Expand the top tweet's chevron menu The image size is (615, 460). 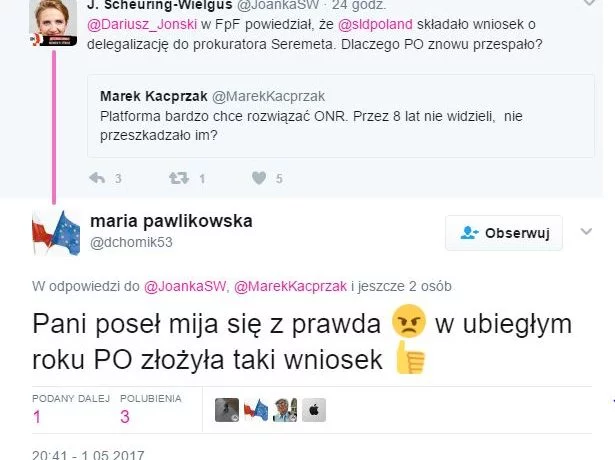point(590,3)
